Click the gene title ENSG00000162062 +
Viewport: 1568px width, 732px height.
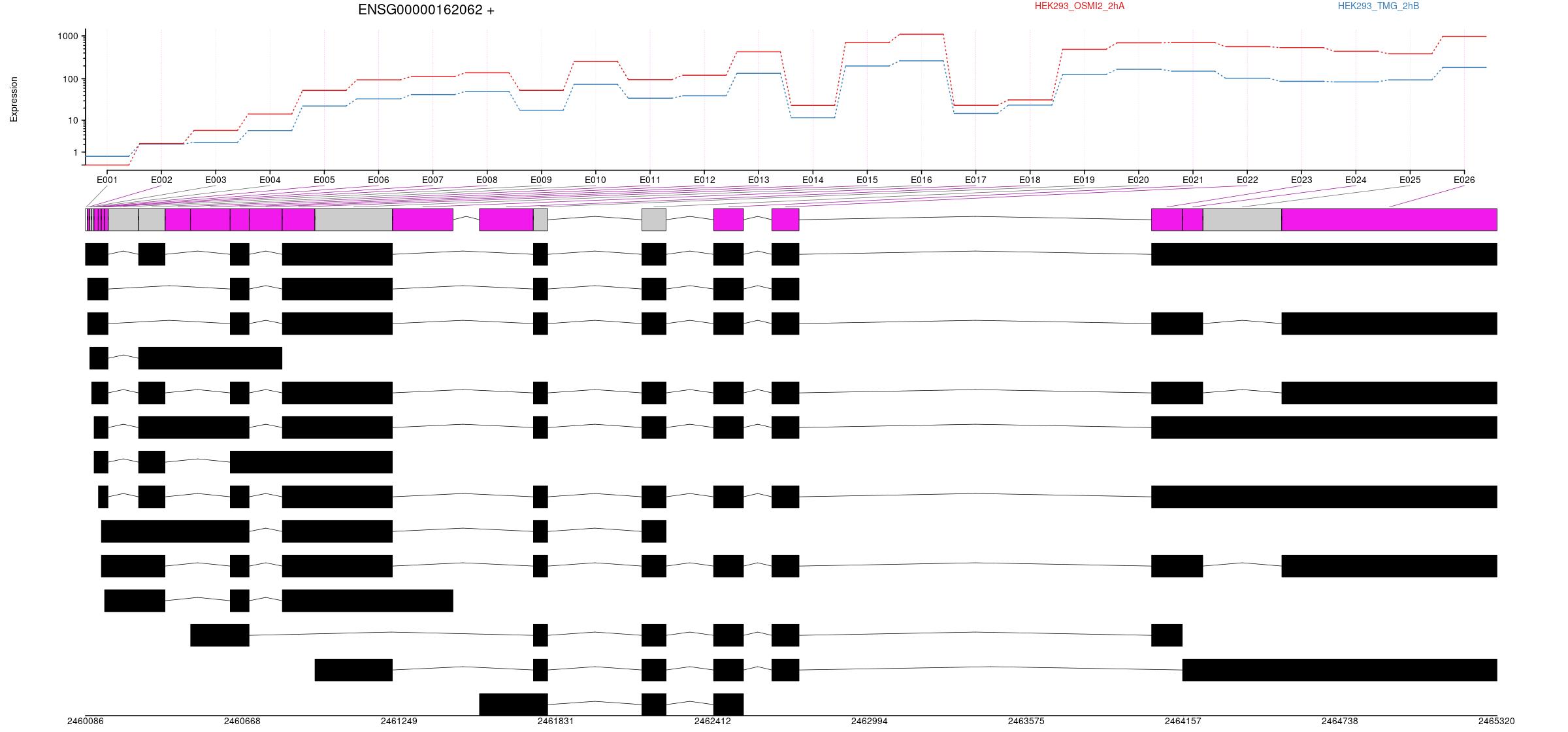tap(426, 10)
